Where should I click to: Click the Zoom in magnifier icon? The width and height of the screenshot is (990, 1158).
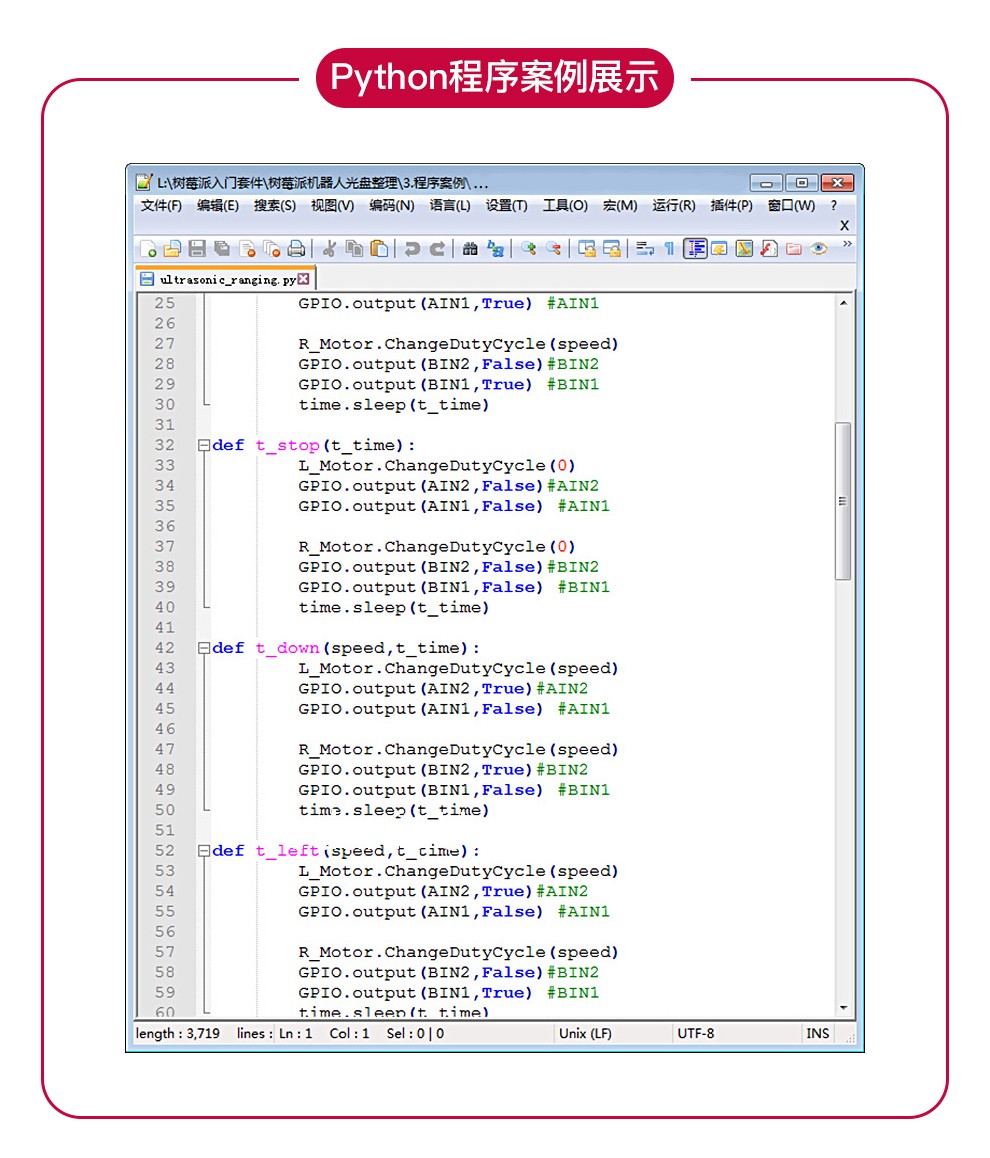click(x=527, y=249)
